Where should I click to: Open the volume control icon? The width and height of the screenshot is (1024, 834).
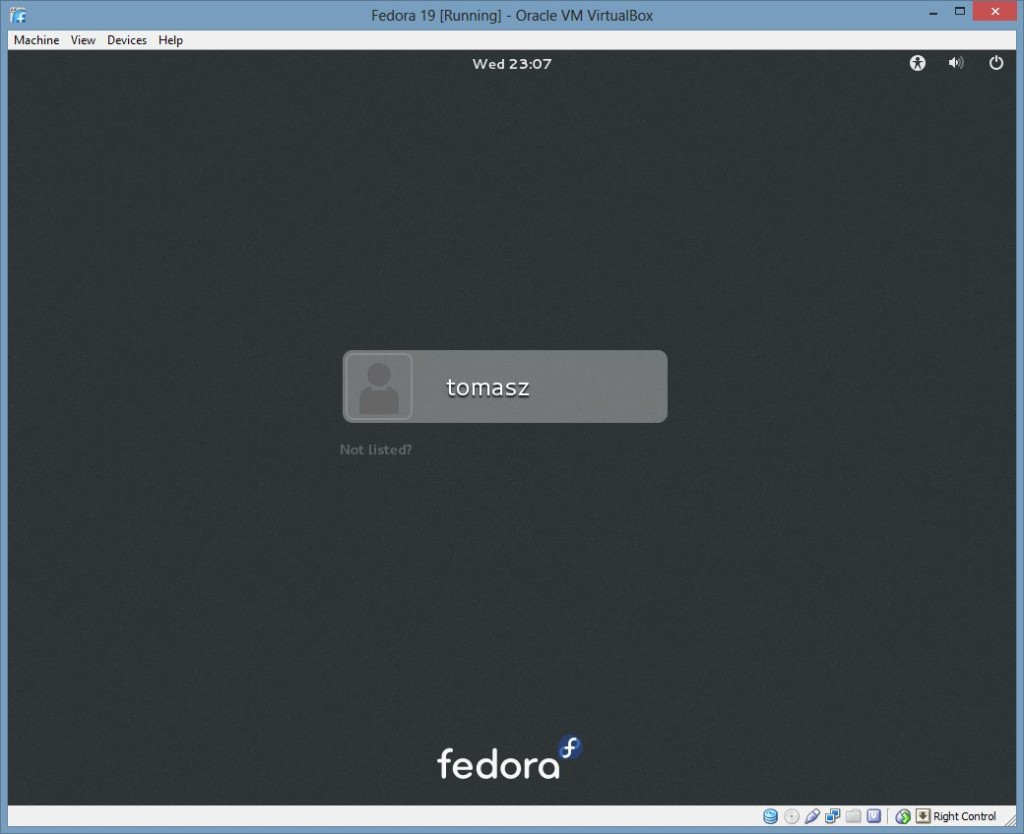[x=956, y=63]
